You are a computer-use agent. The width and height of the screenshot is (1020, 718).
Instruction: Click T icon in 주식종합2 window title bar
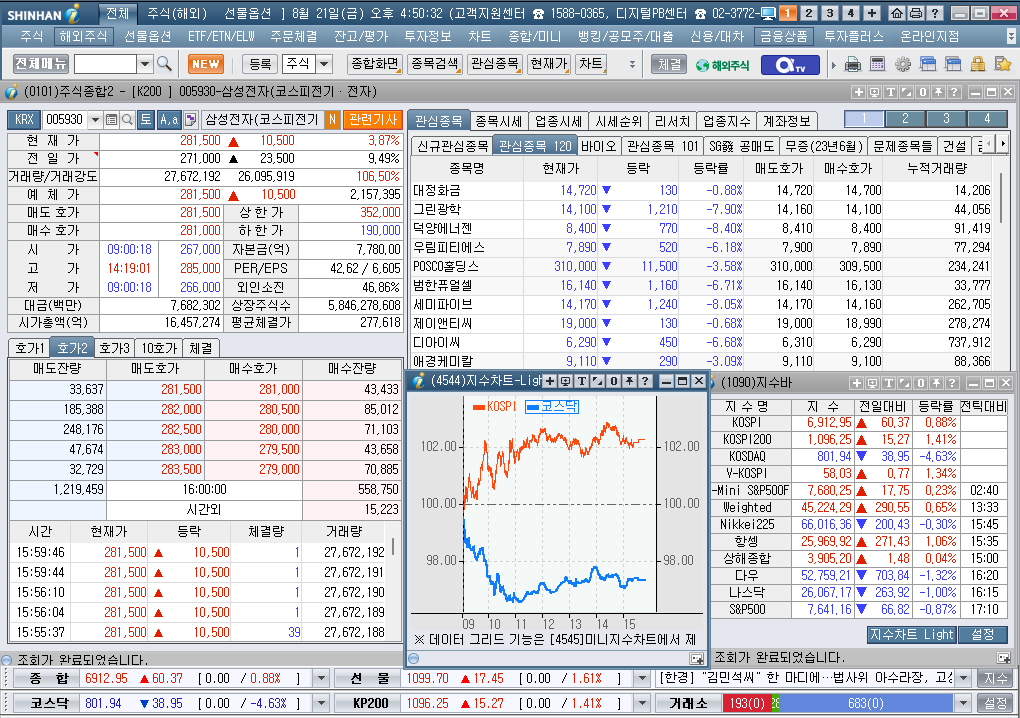(891, 92)
